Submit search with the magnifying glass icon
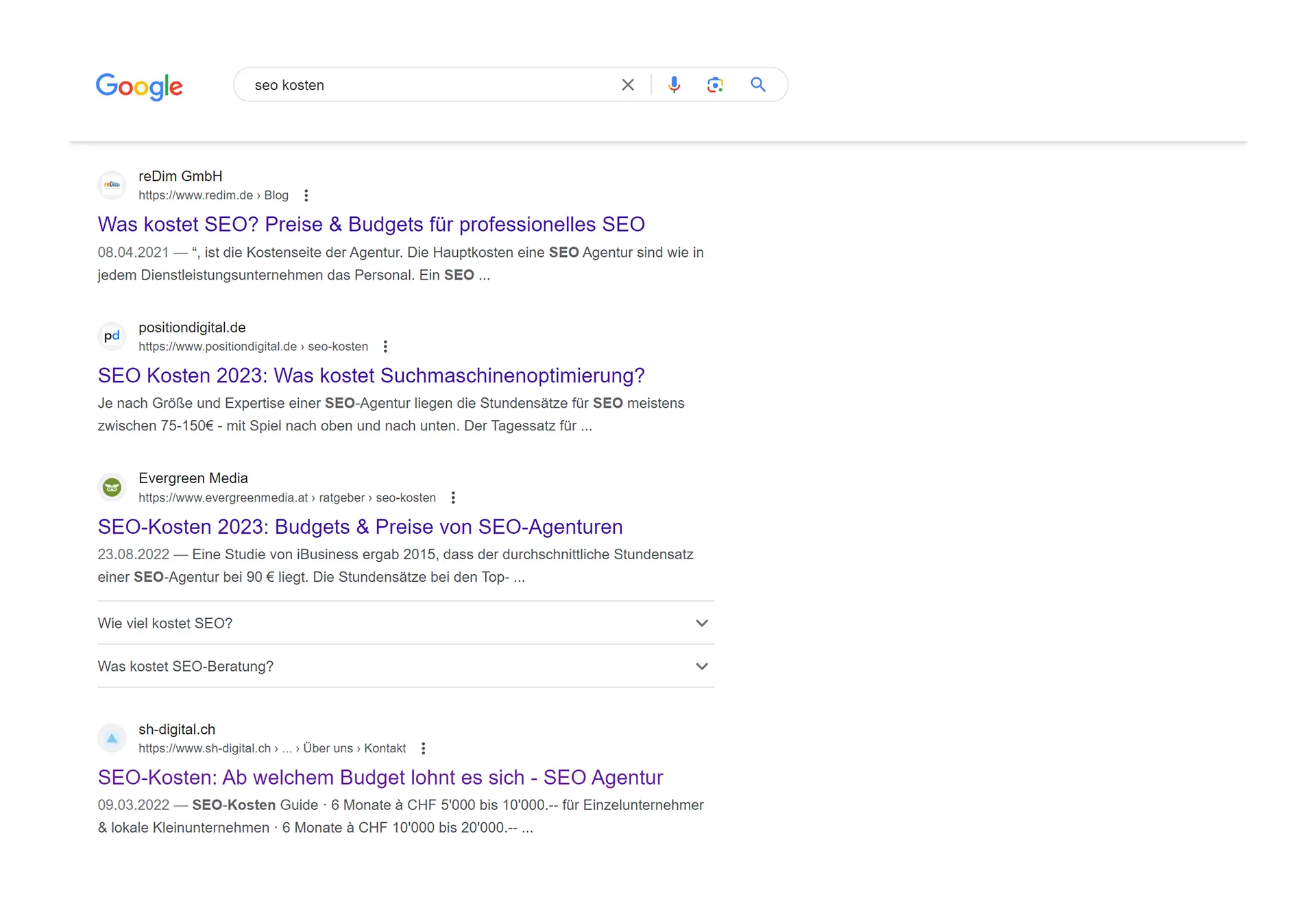 click(758, 85)
